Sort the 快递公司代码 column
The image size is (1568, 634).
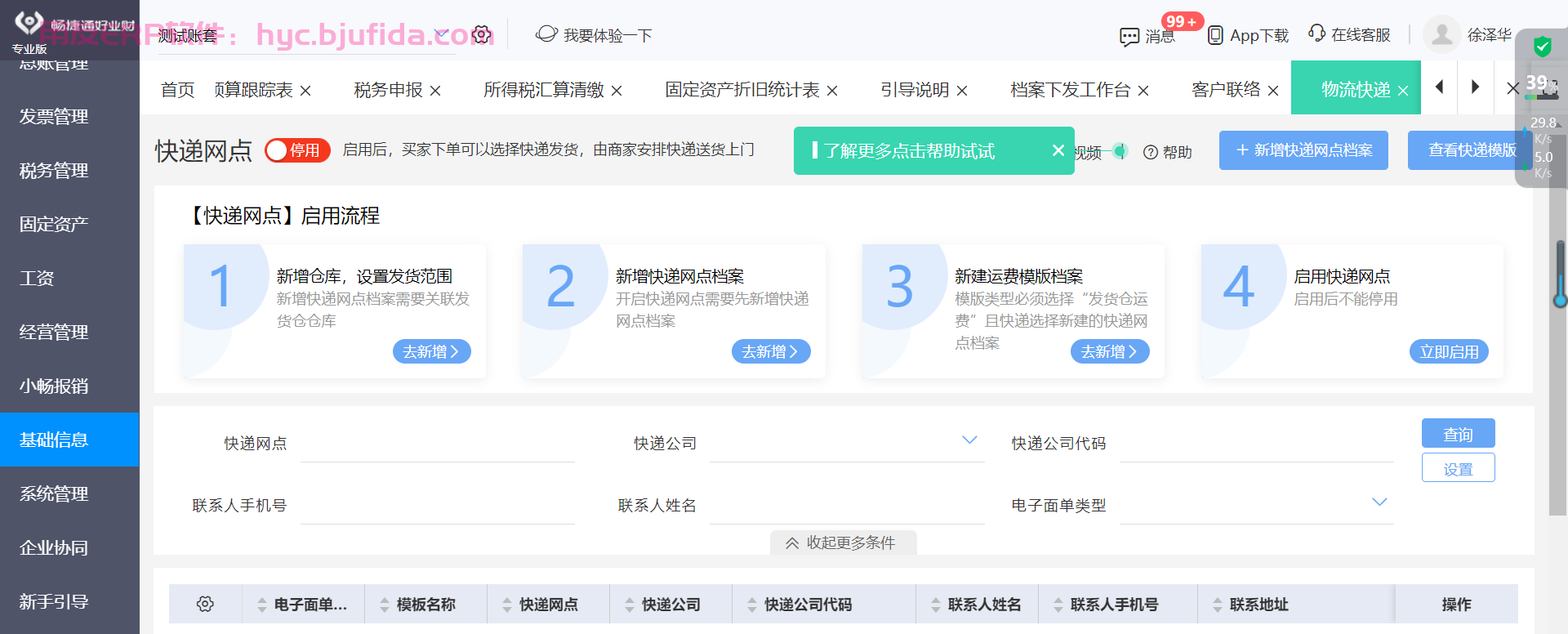(751, 605)
